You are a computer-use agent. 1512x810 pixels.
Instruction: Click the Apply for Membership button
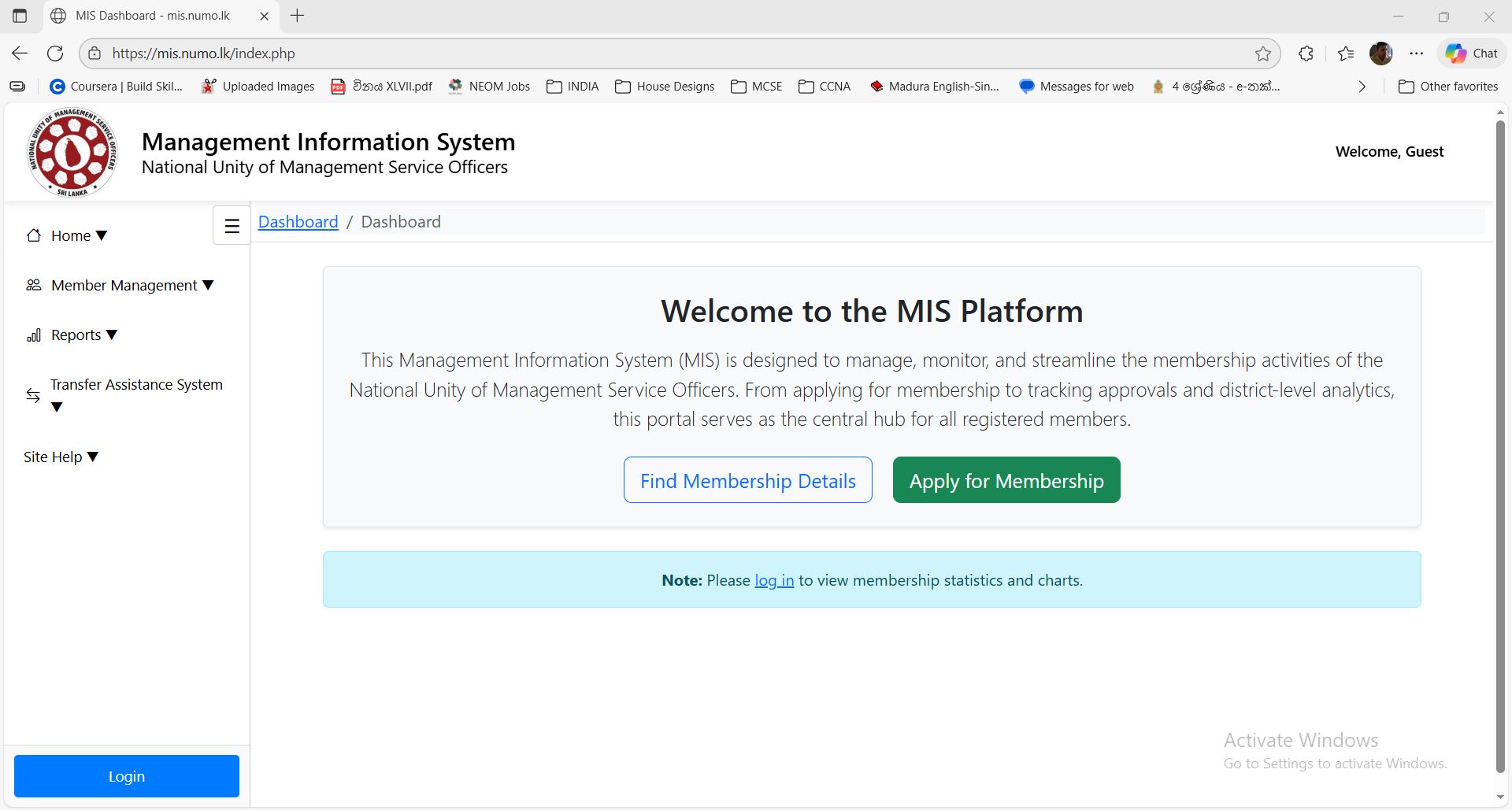pyautogui.click(x=1006, y=480)
